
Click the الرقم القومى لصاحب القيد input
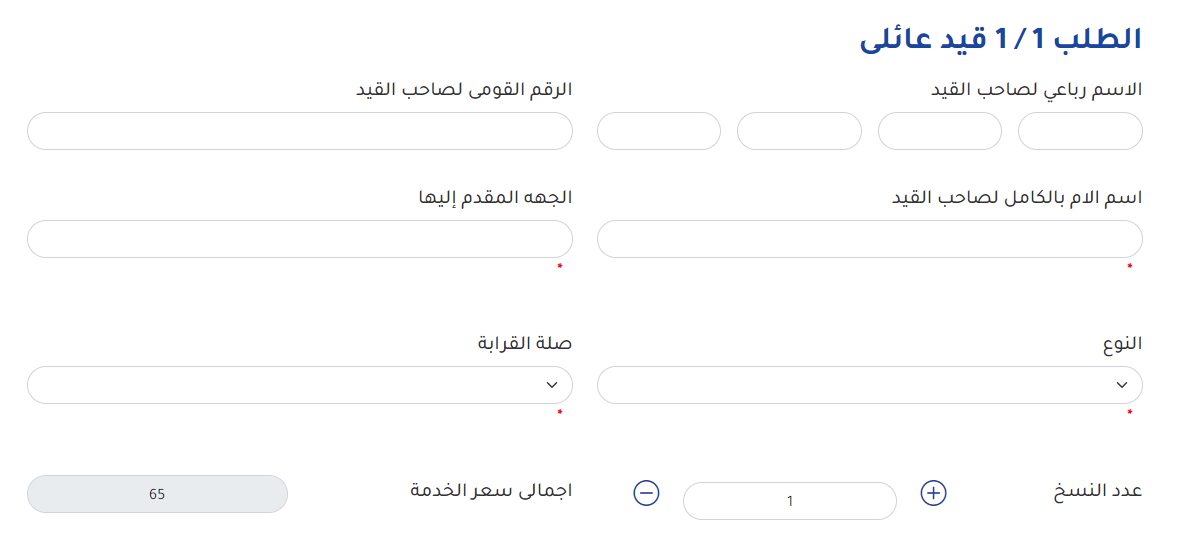click(x=299, y=131)
